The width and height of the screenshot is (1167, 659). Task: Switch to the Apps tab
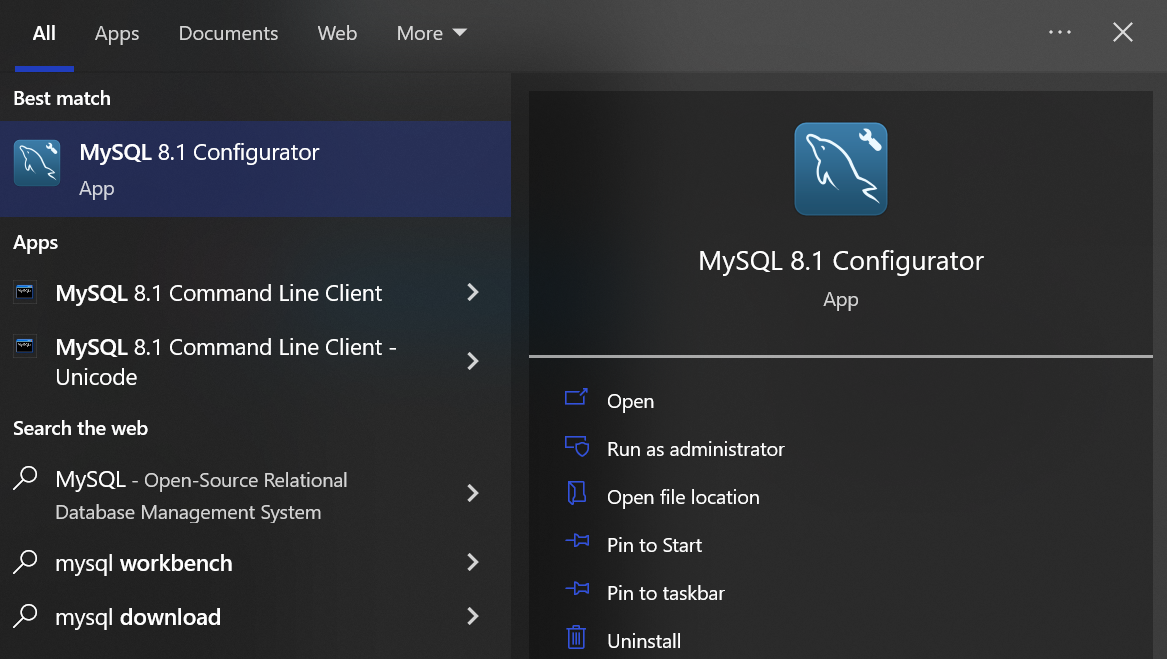point(116,32)
